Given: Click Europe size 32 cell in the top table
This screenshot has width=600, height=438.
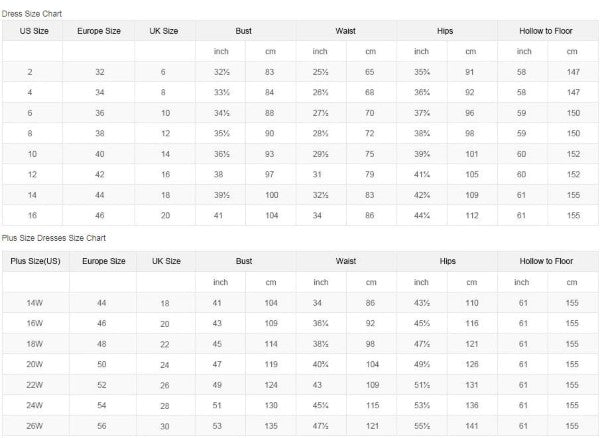Looking at the screenshot, I should click(100, 72).
